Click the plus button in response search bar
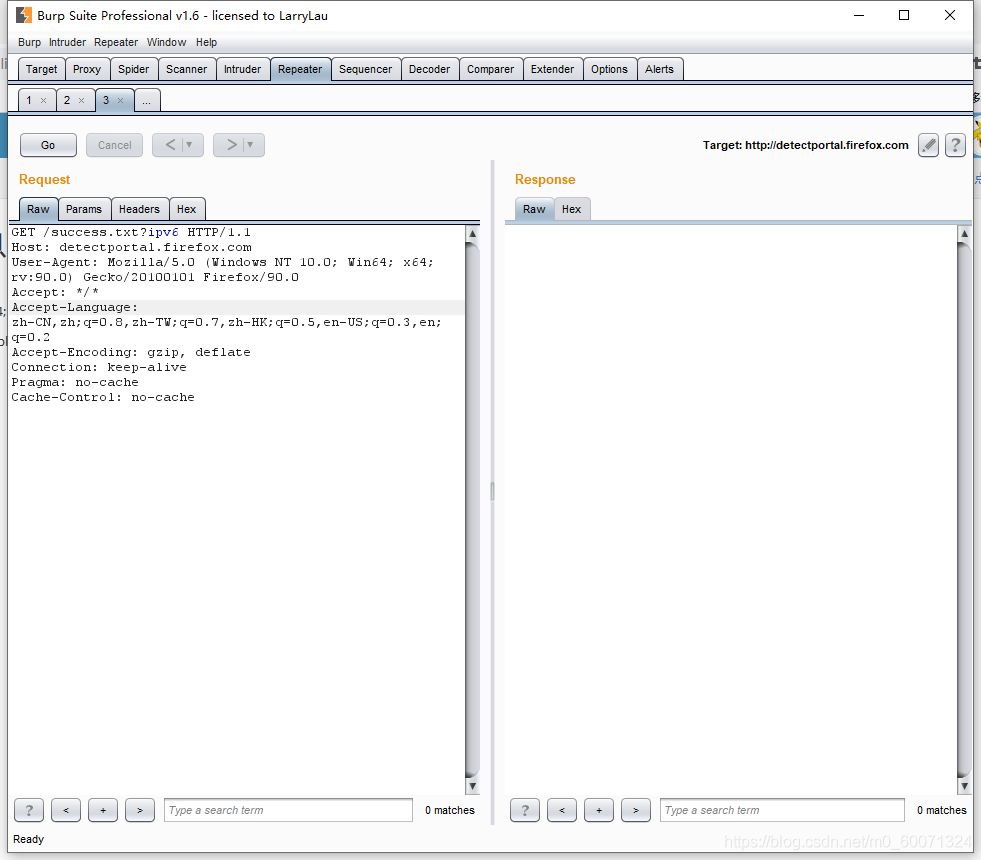Image resolution: width=981 pixels, height=860 pixels. pos(599,811)
